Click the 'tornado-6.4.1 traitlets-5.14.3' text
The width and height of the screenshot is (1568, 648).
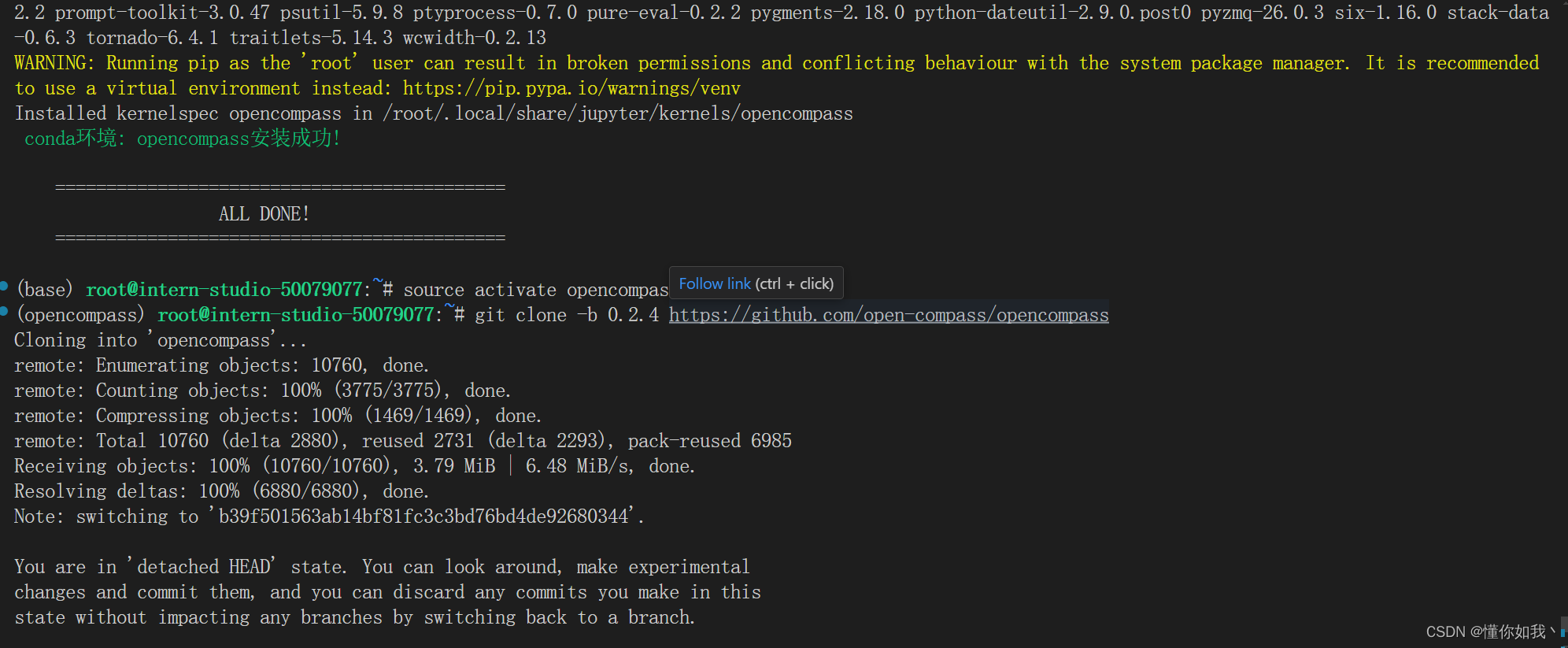[239, 38]
